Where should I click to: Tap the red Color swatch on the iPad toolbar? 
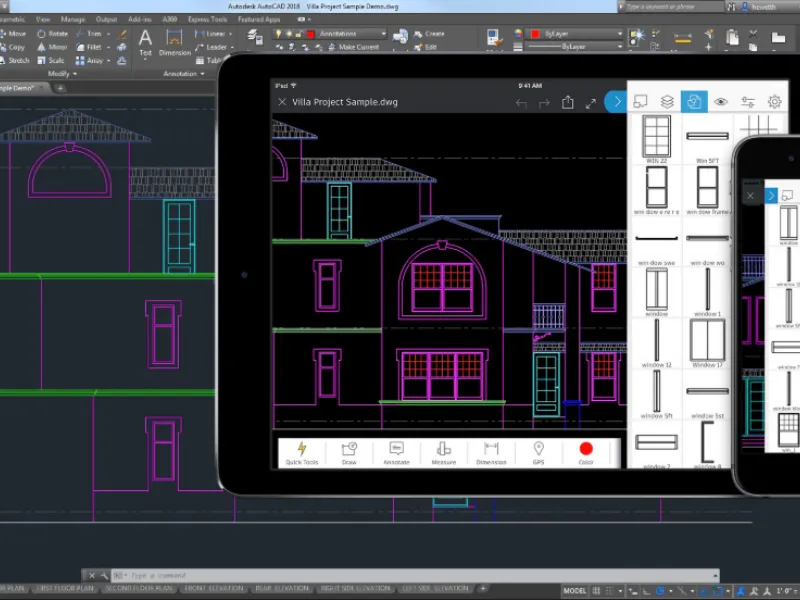(586, 448)
